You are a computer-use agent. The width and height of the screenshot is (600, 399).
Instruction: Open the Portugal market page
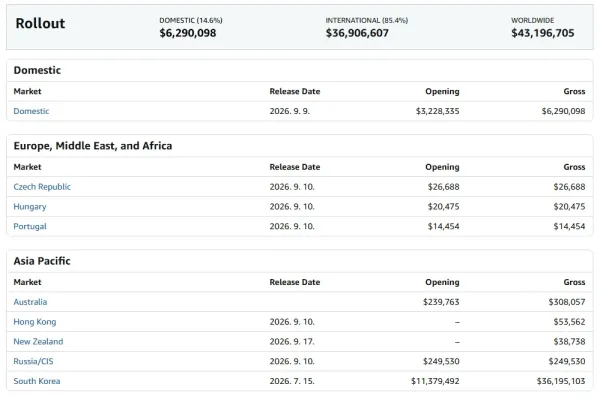(30, 226)
